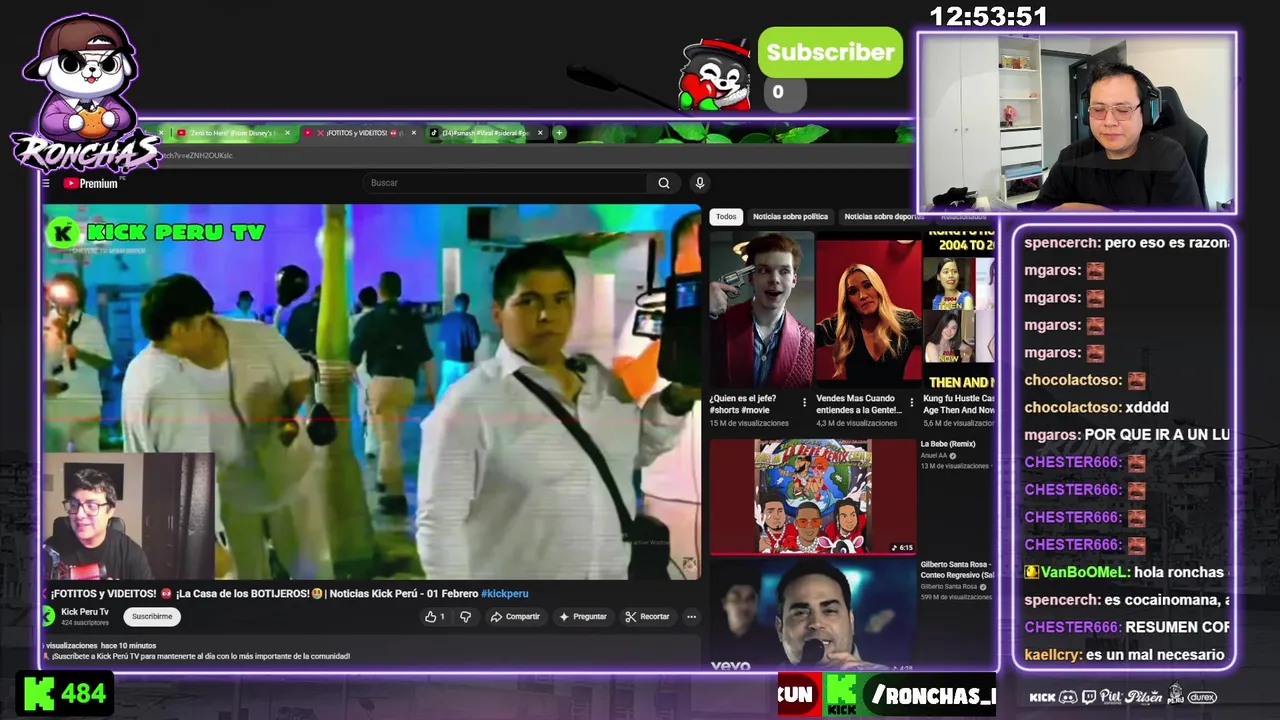Image resolution: width=1280 pixels, height=720 pixels.
Task: Click the Durex sponsor logo
Action: pyautogui.click(x=1203, y=697)
